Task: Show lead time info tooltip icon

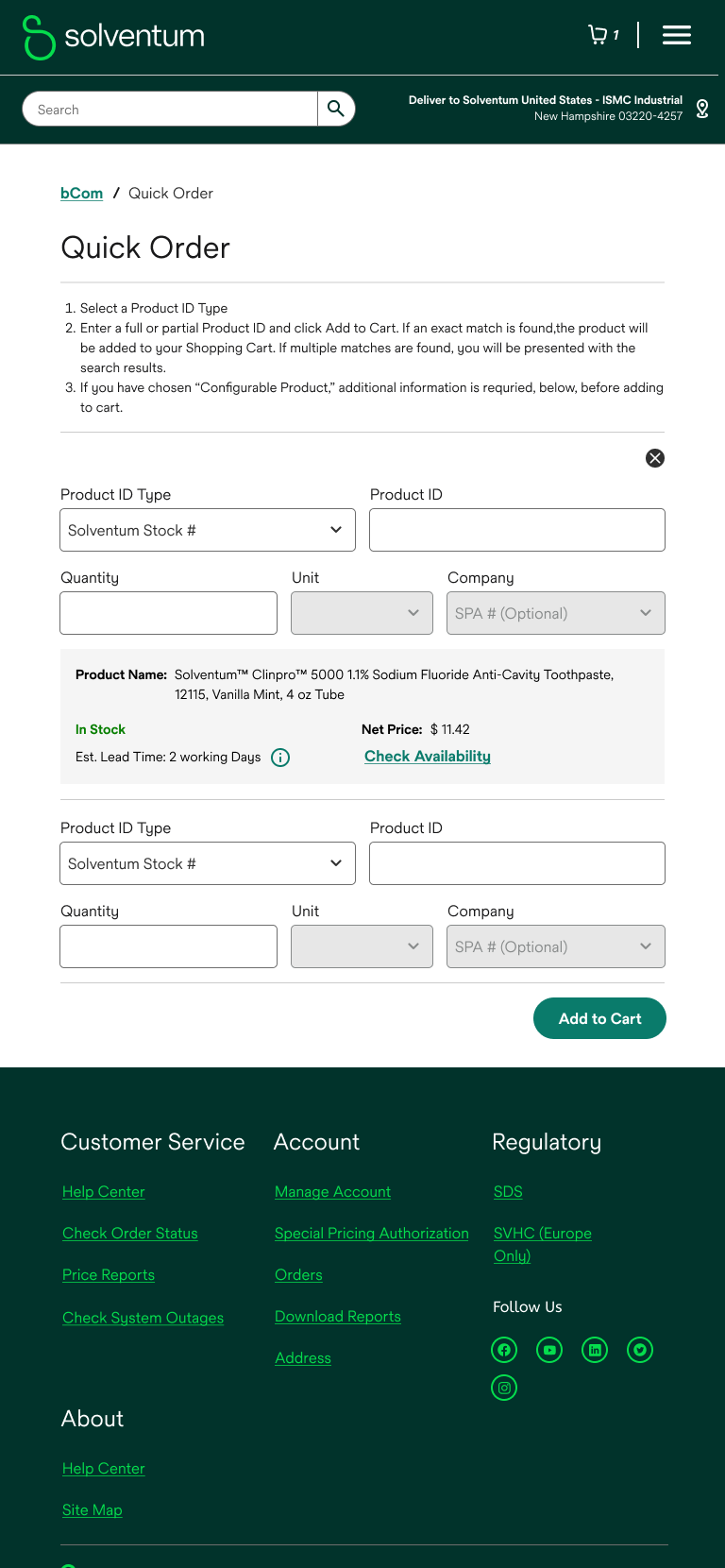Action: [280, 758]
